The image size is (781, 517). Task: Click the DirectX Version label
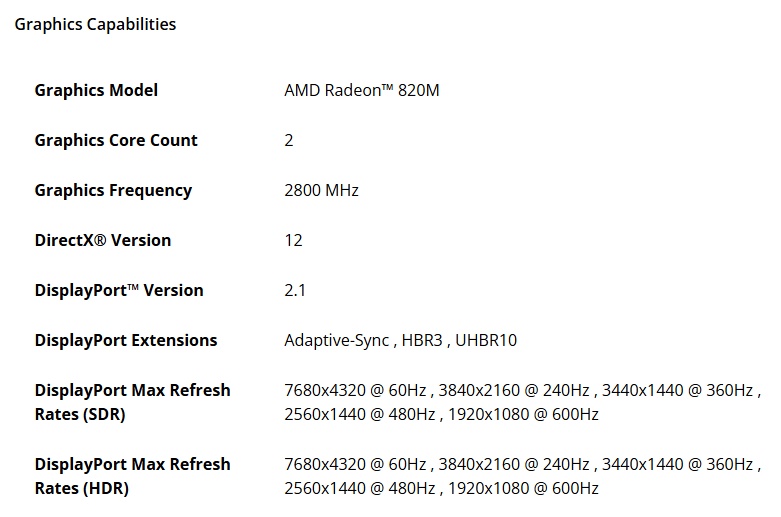click(103, 240)
